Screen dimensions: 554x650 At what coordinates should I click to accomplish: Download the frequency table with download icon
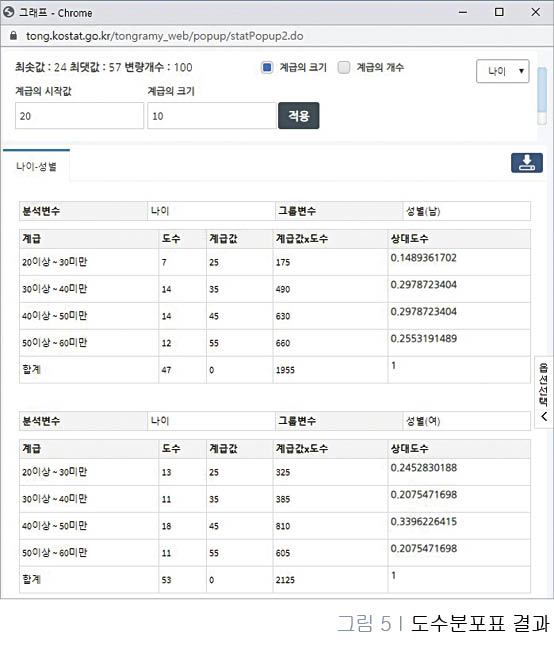tap(527, 162)
